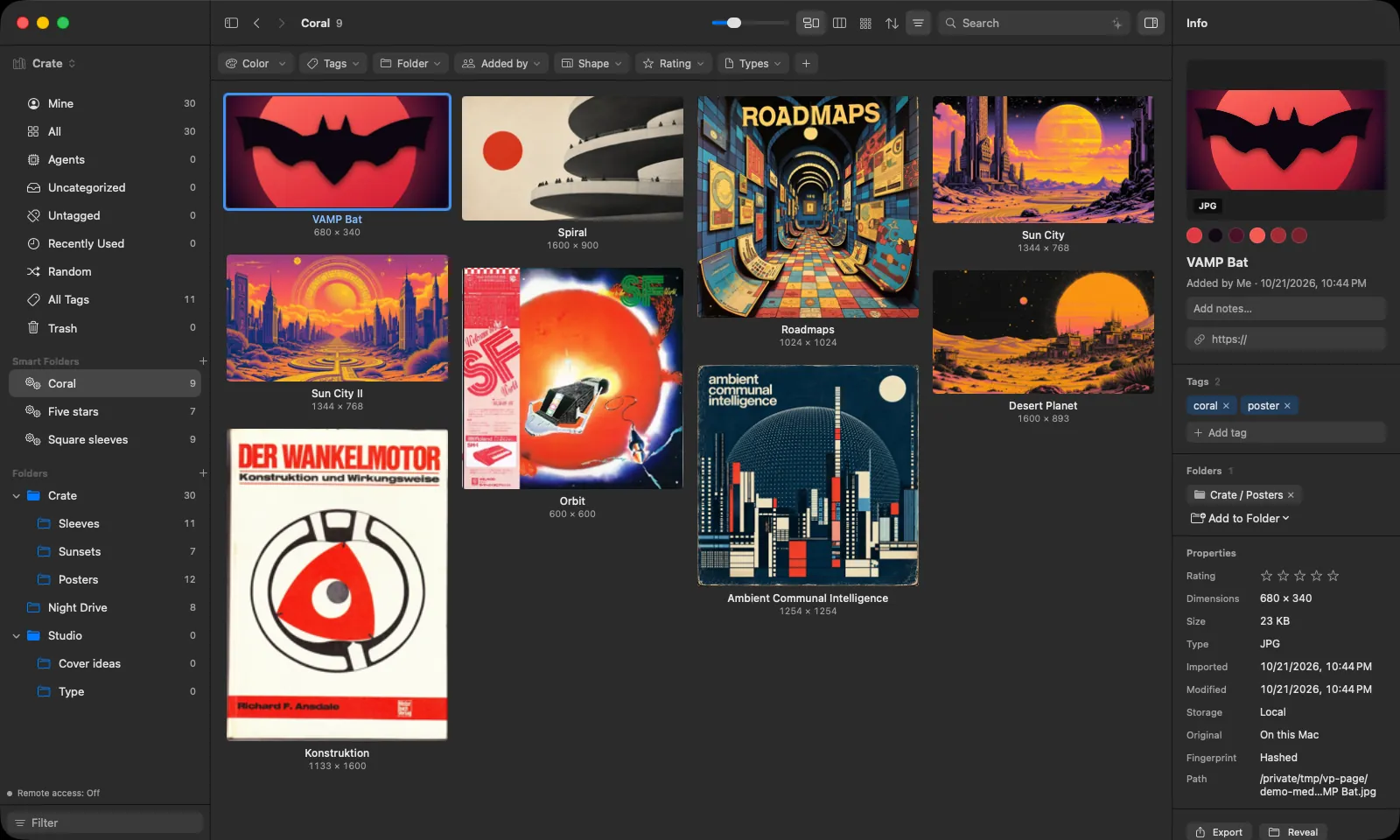Go forward with the right chevron
Viewport: 1400px width, 840px height.
click(281, 23)
